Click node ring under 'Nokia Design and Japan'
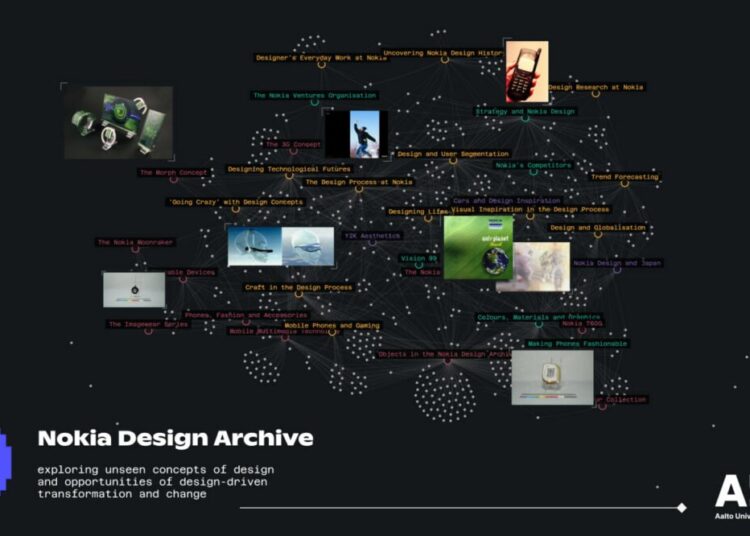This screenshot has height=536, width=750. [x=617, y=270]
